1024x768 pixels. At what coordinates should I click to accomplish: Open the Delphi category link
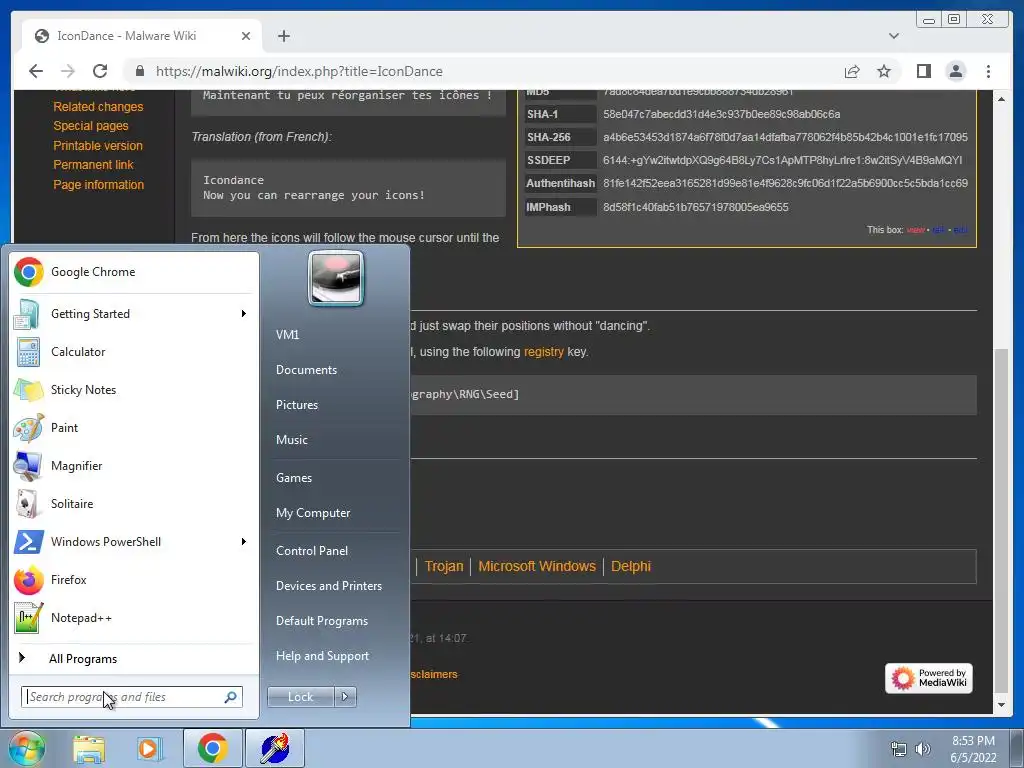[631, 566]
